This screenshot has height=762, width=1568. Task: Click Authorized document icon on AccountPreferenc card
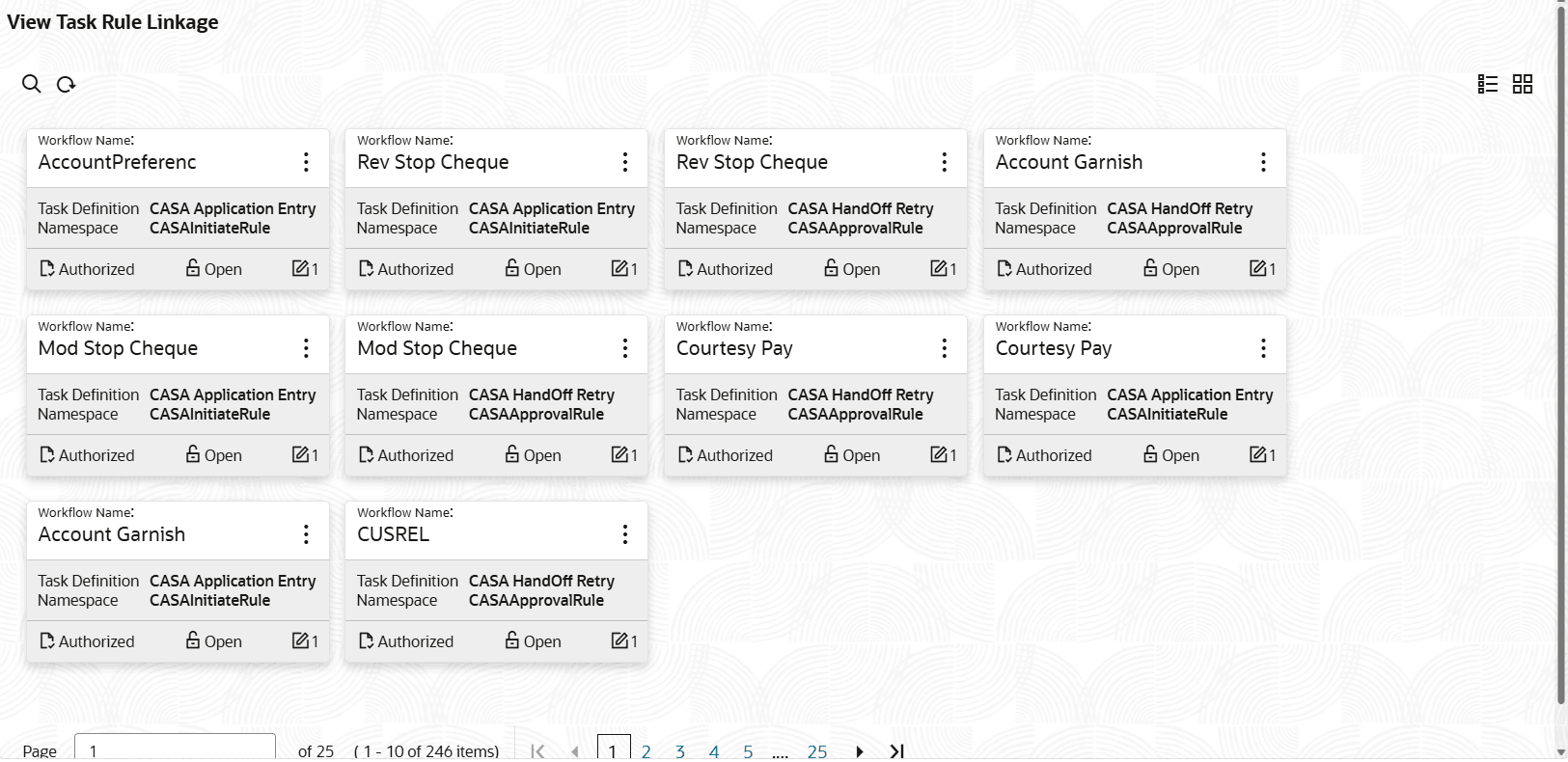tap(46, 268)
